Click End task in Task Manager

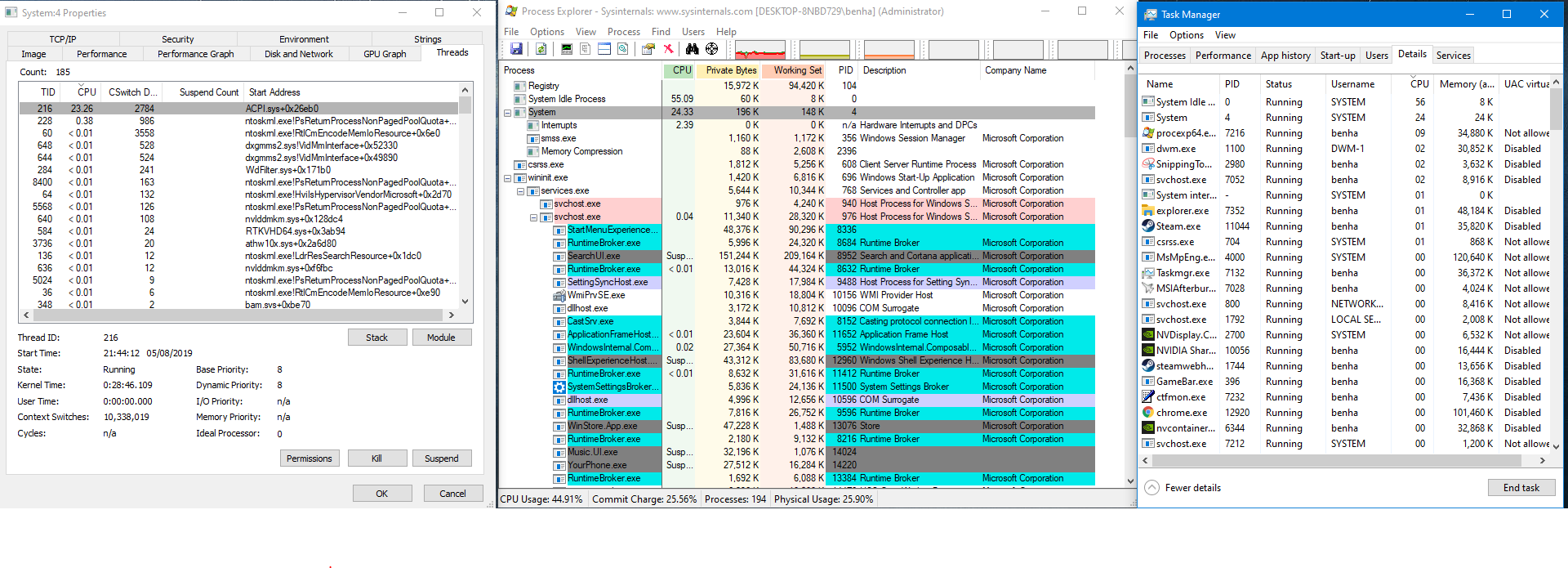coord(1521,488)
